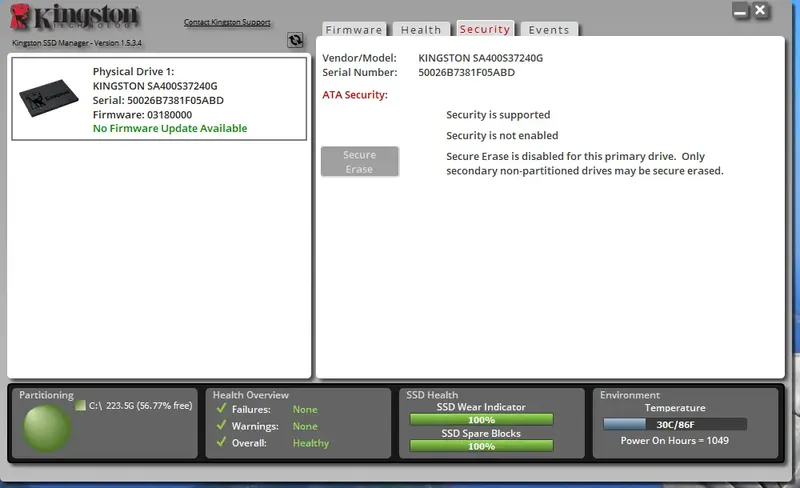This screenshot has height=488, width=800.
Task: Click the 'Healthy' overall status value
Action: pos(311,443)
